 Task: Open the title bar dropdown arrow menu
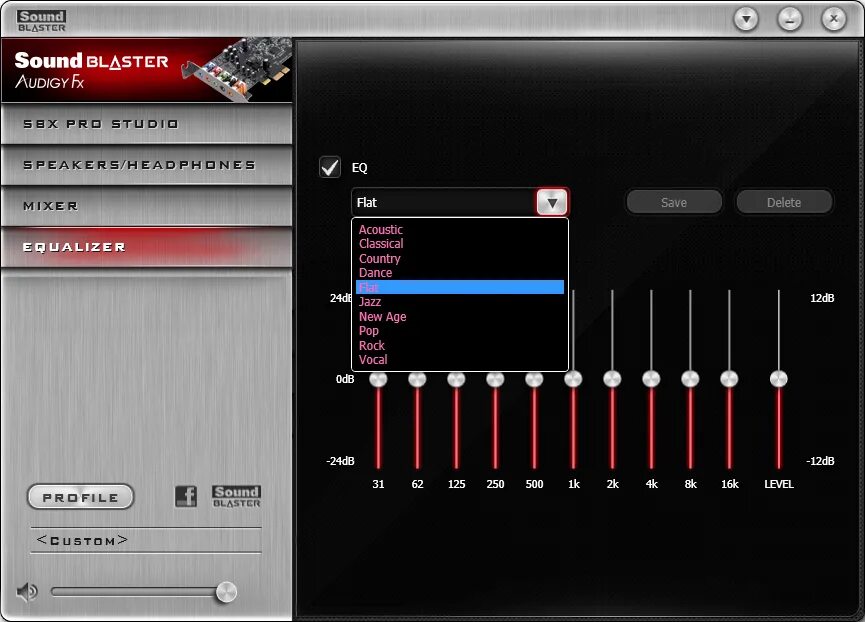pos(746,20)
